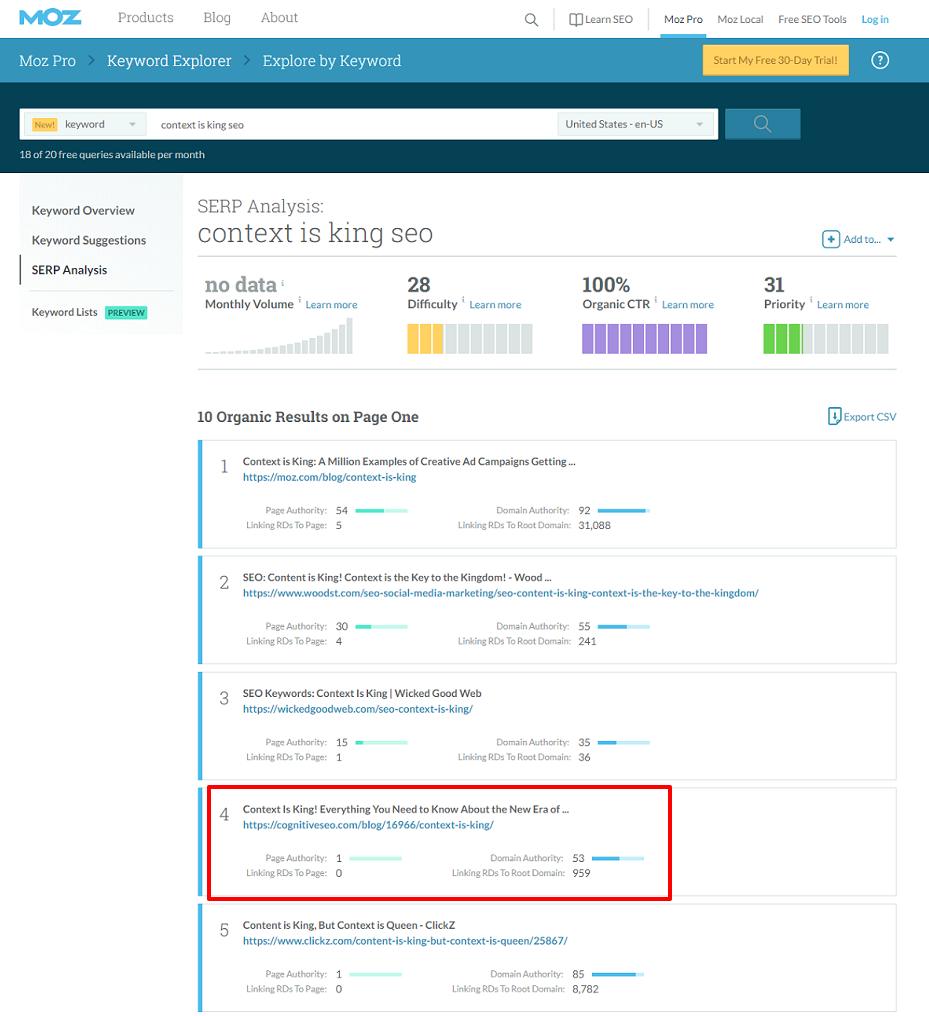Screen dimensions: 929x1016
Task: Click the Domain Authority value 92
Action: [x=584, y=511]
